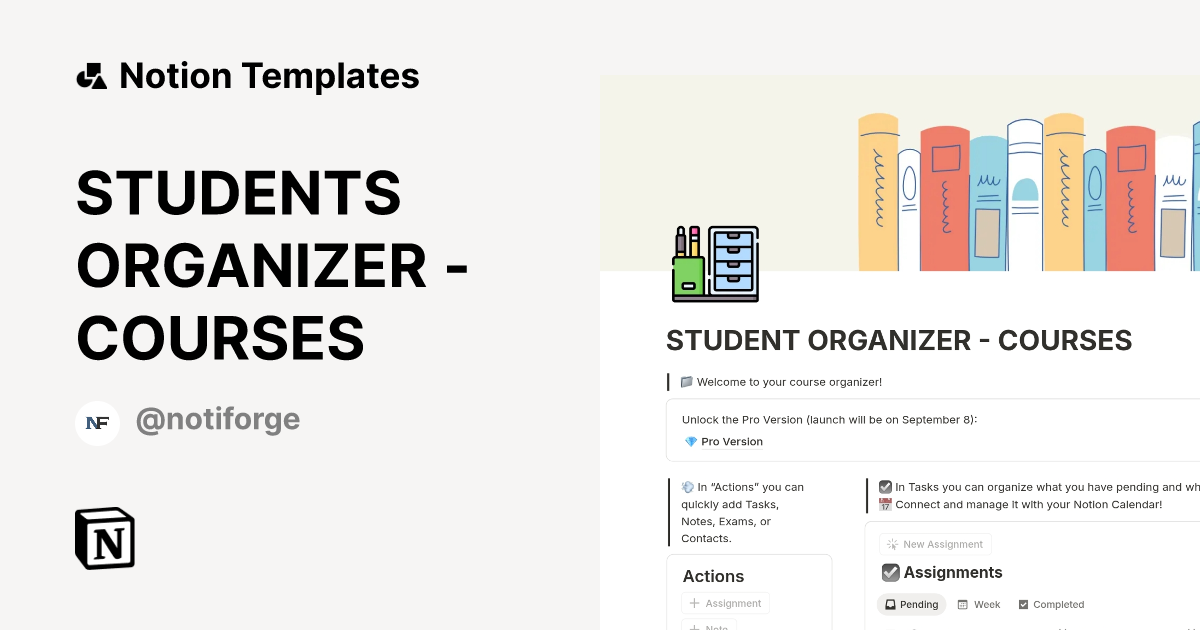Screen dimensions: 1200x630
Task: Toggle the checkbox next to the Assignments heading
Action: 890,572
